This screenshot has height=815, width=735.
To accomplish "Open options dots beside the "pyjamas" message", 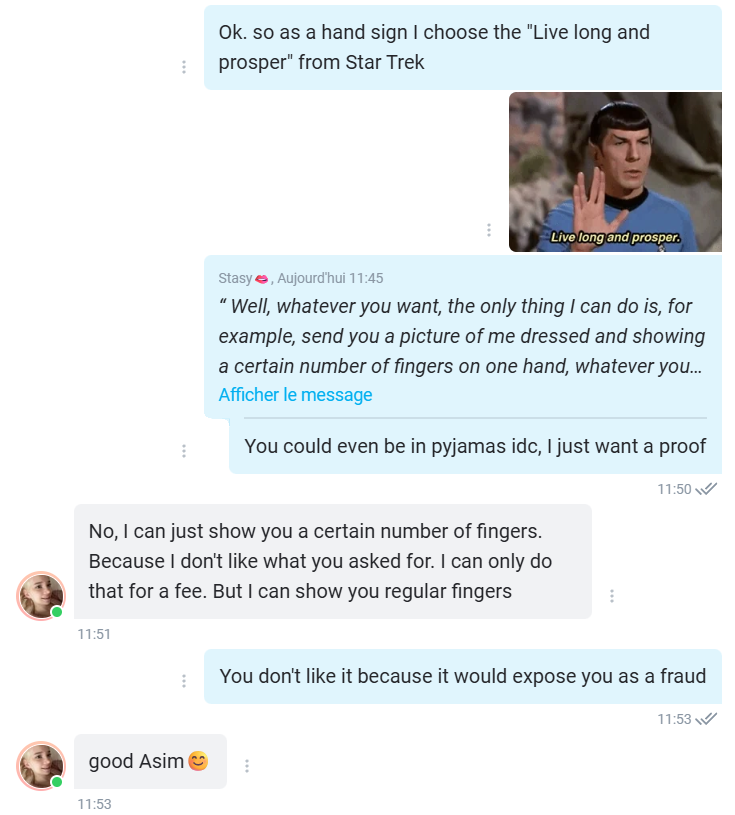I will point(184,451).
